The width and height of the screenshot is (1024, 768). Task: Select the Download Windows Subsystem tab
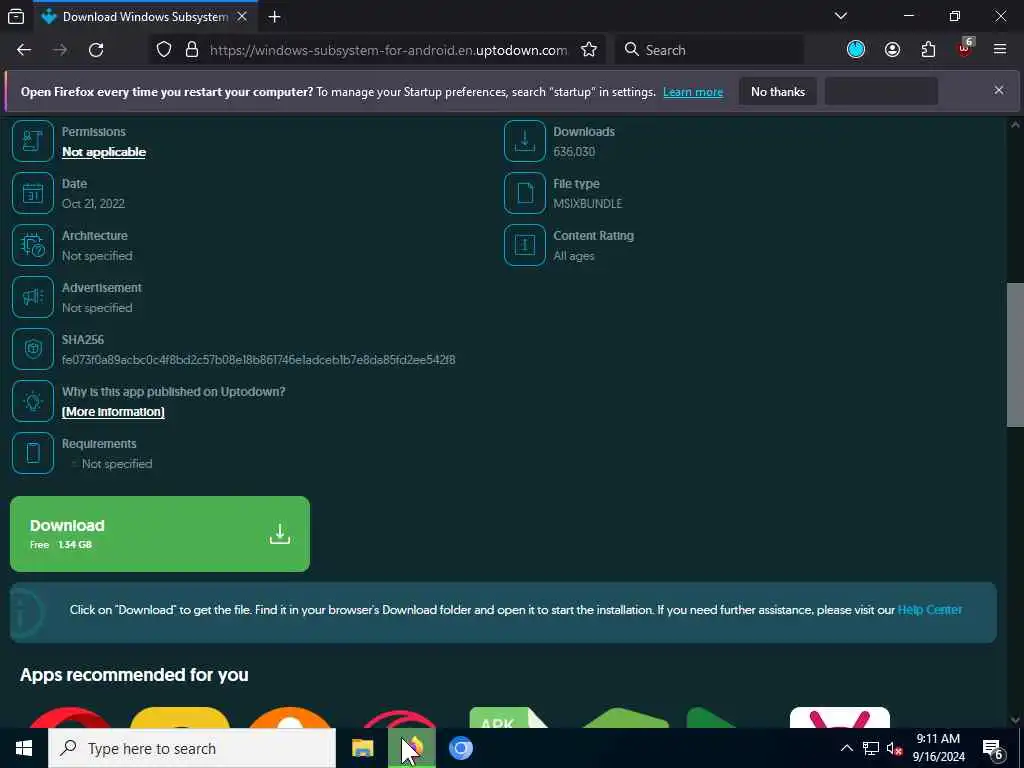click(144, 17)
